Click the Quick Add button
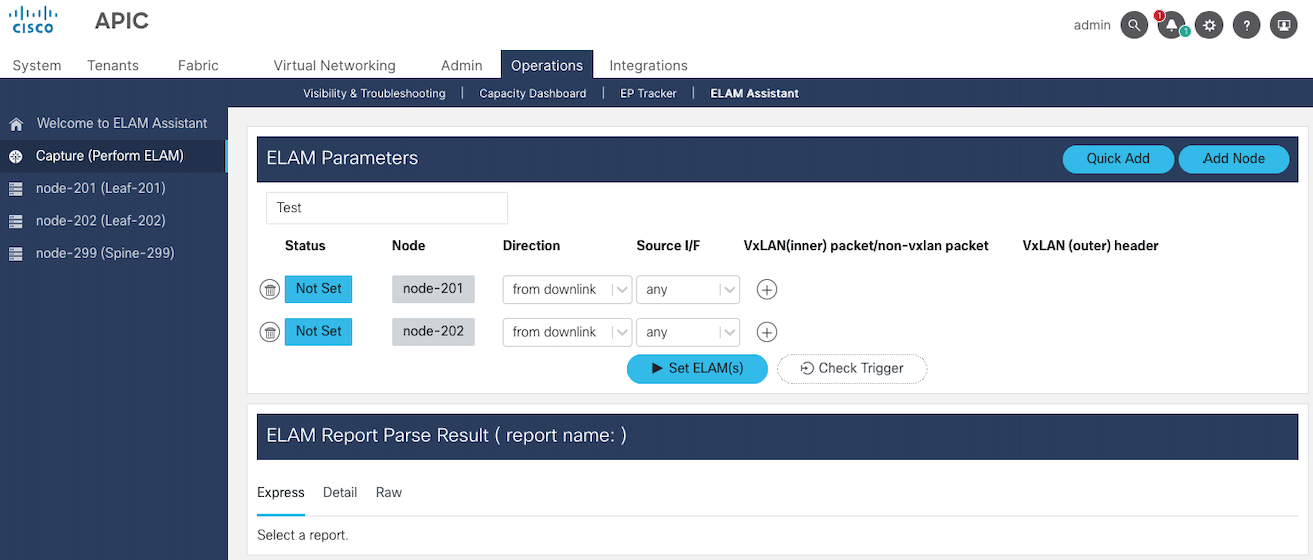The height and width of the screenshot is (560, 1313). tap(1118, 158)
